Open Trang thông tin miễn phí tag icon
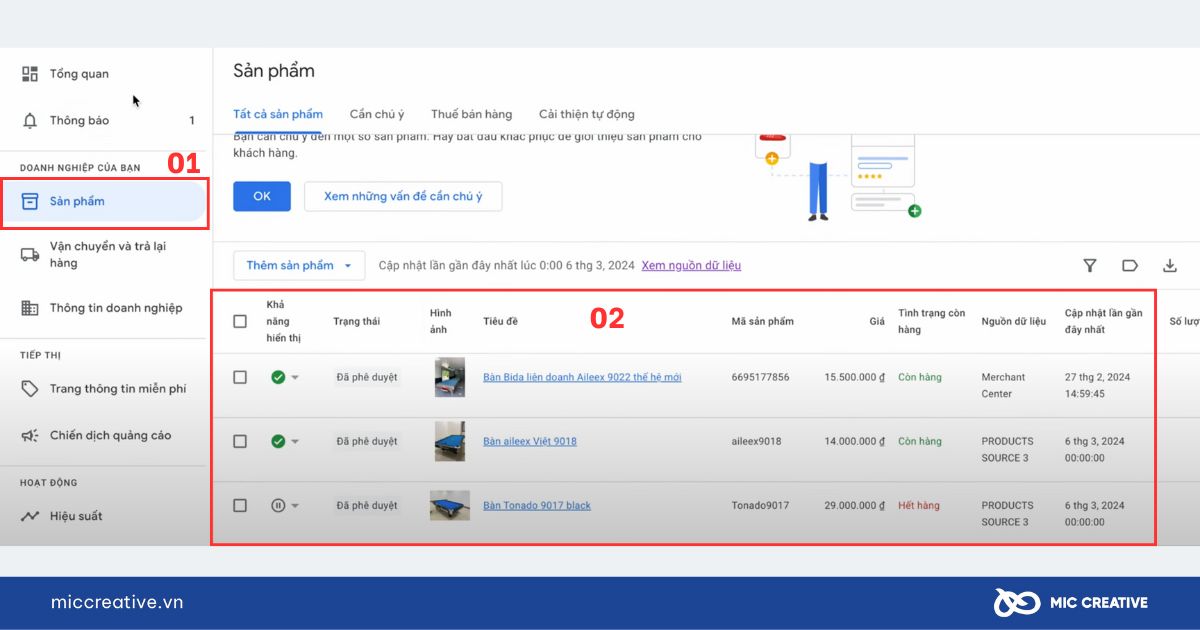 [30, 389]
